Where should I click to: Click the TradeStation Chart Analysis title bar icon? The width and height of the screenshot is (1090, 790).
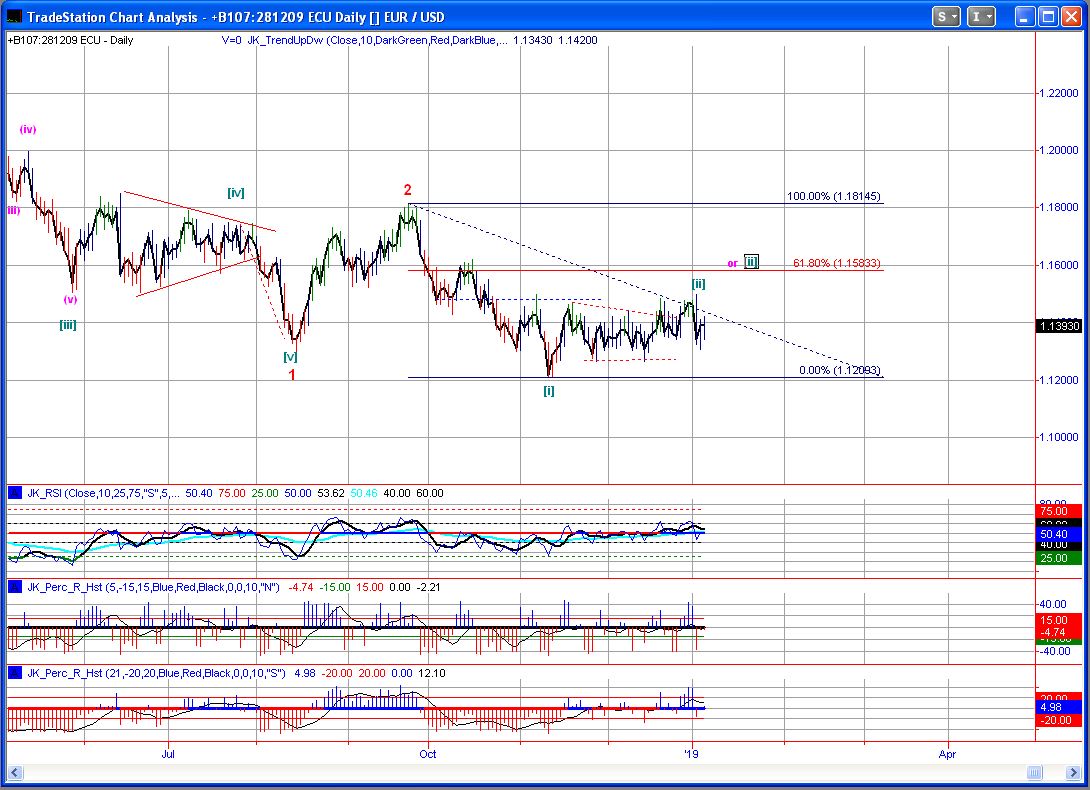coord(14,17)
